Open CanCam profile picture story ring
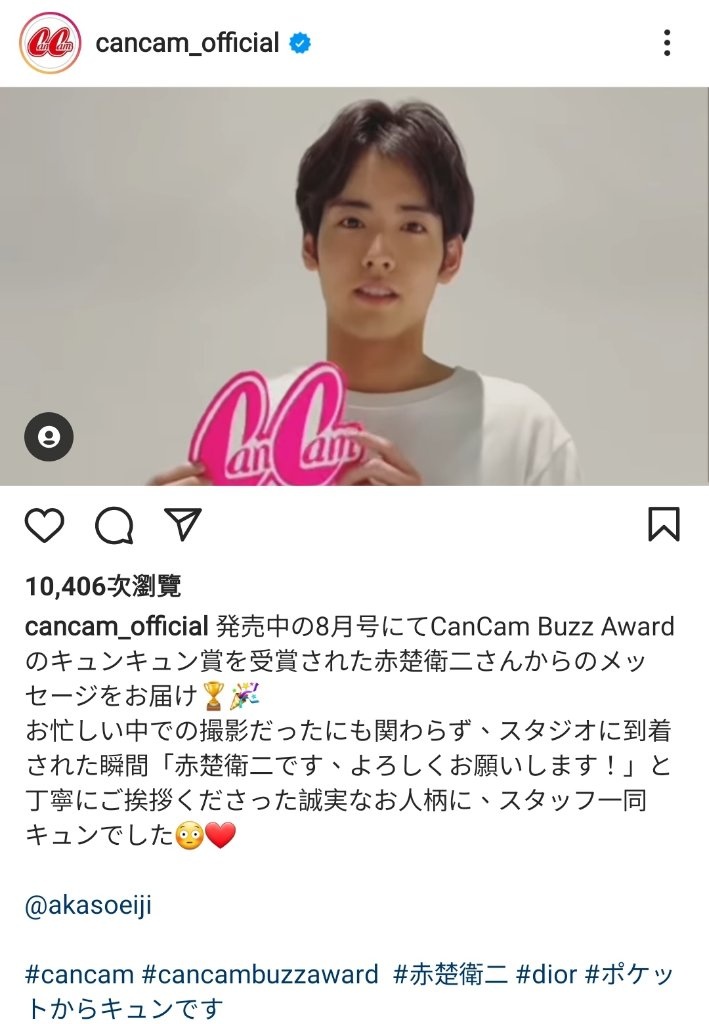Viewport: 709px width, 1024px height. (50, 43)
